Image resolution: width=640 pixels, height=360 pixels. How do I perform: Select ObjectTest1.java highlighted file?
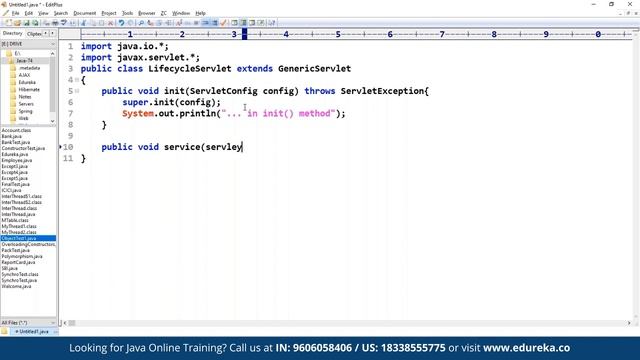[x=28, y=238]
